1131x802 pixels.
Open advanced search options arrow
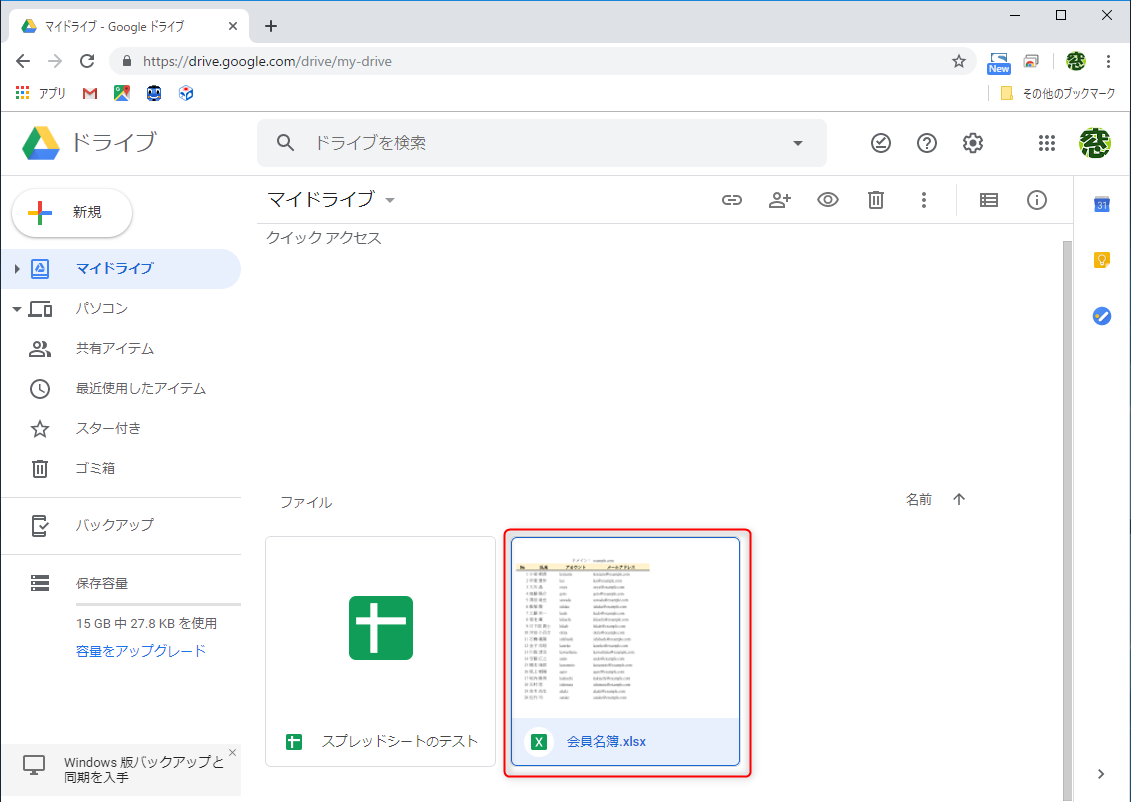(x=796, y=143)
